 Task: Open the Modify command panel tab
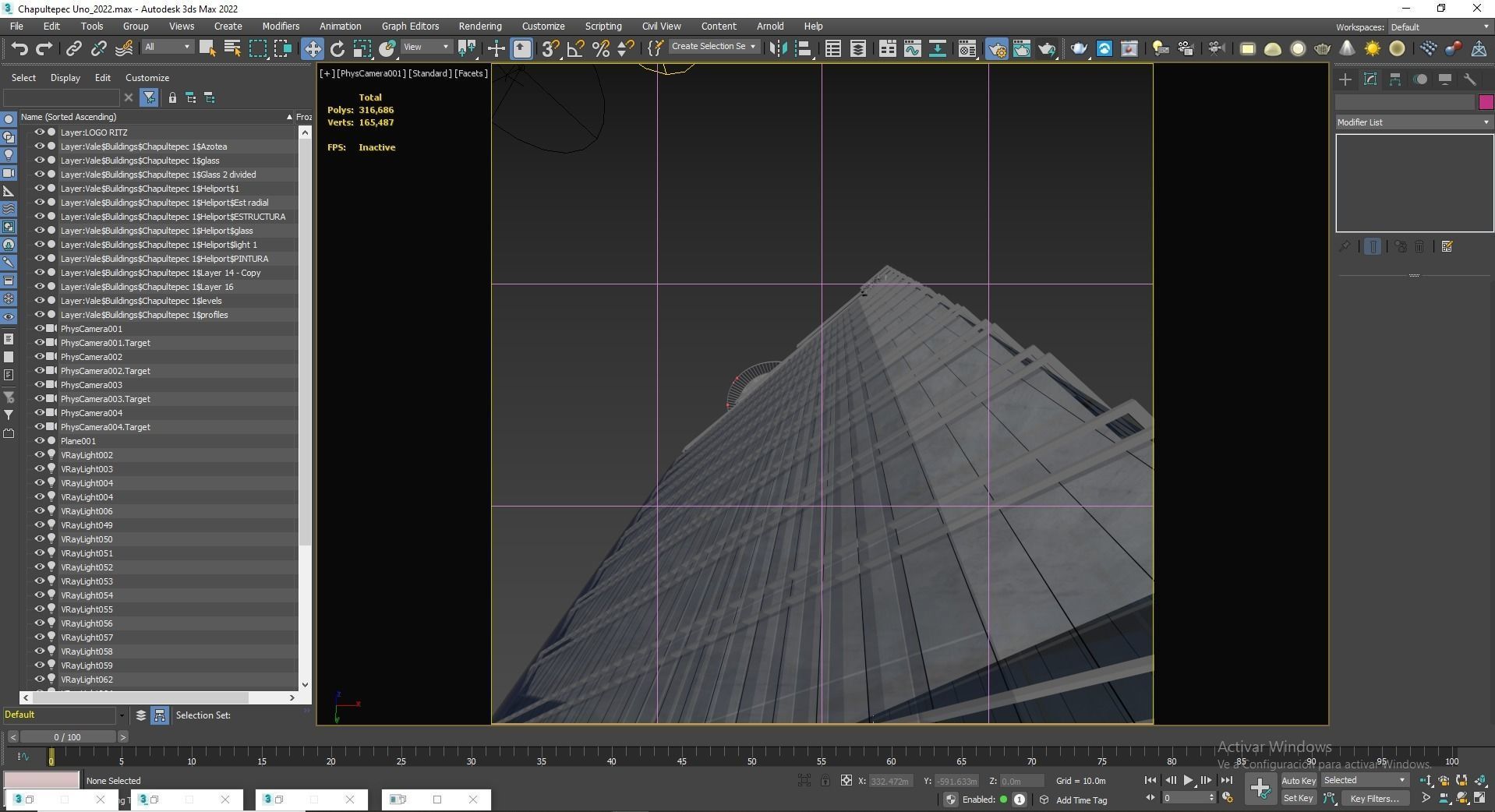[x=1370, y=79]
